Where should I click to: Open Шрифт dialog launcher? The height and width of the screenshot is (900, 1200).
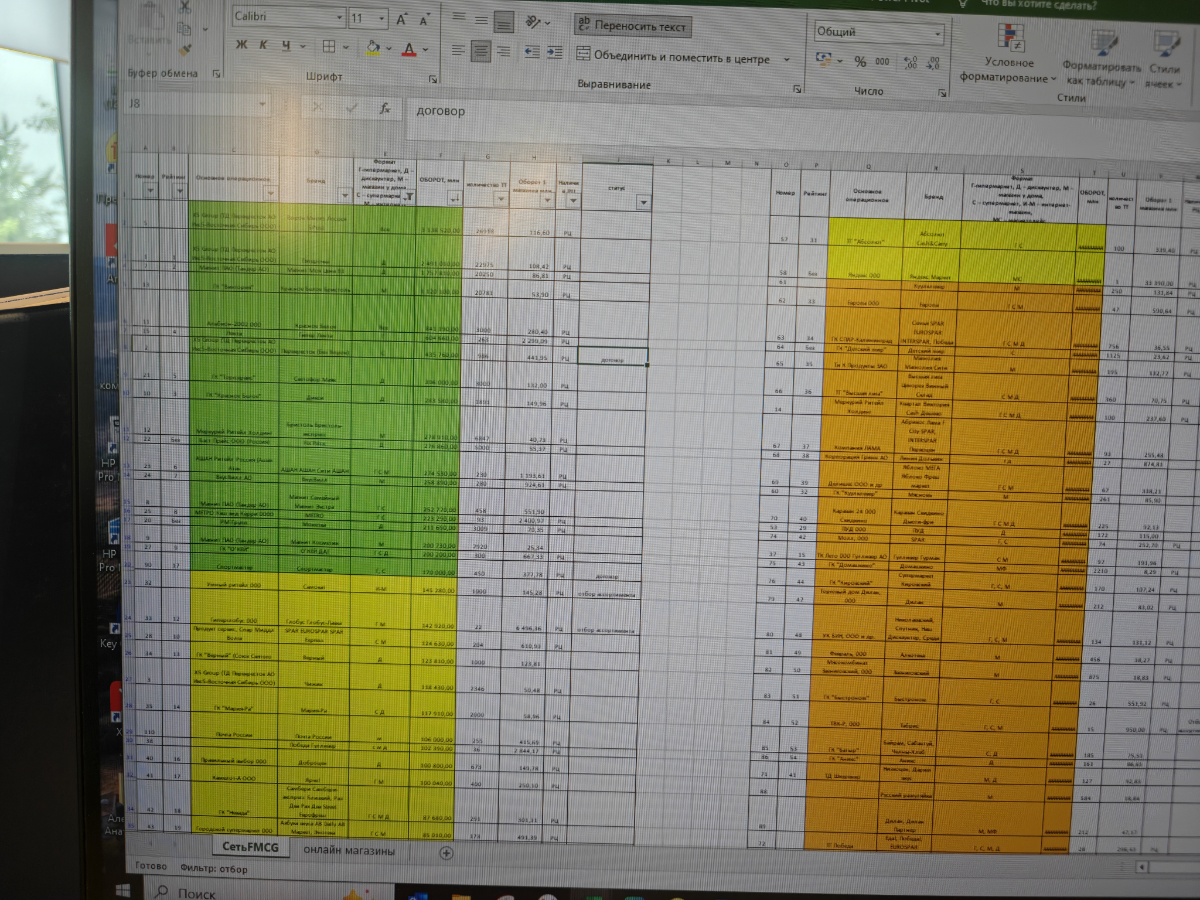click(x=433, y=78)
